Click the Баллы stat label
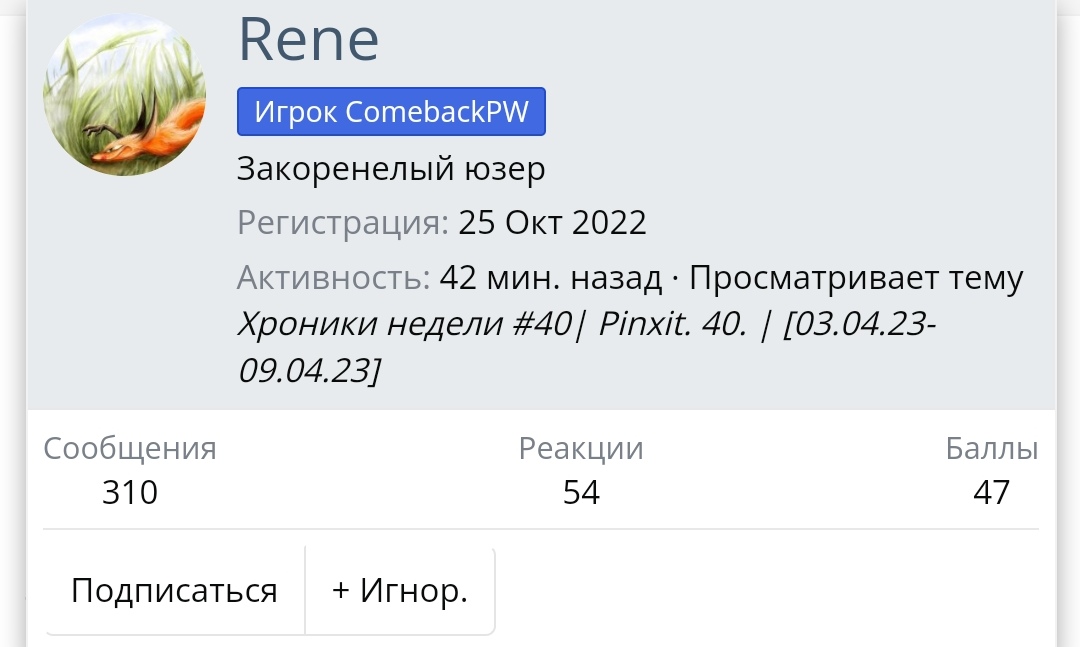This screenshot has height=647, width=1080. click(x=992, y=448)
